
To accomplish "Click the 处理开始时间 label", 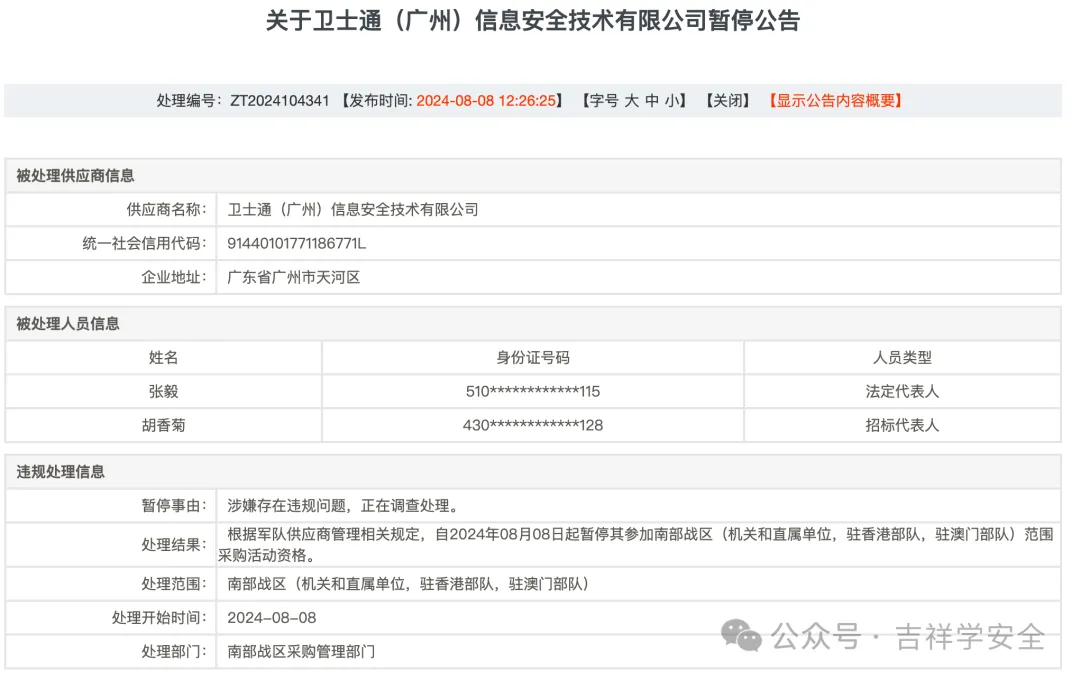I will pyautogui.click(x=159, y=618).
